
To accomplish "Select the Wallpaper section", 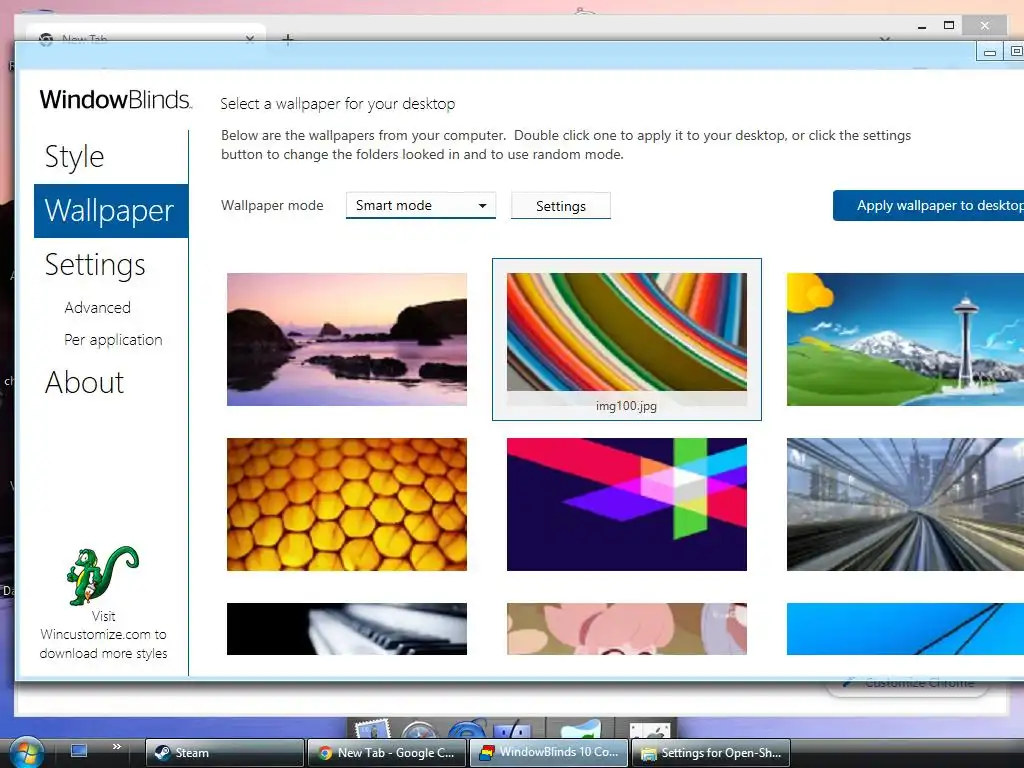I will pos(111,211).
